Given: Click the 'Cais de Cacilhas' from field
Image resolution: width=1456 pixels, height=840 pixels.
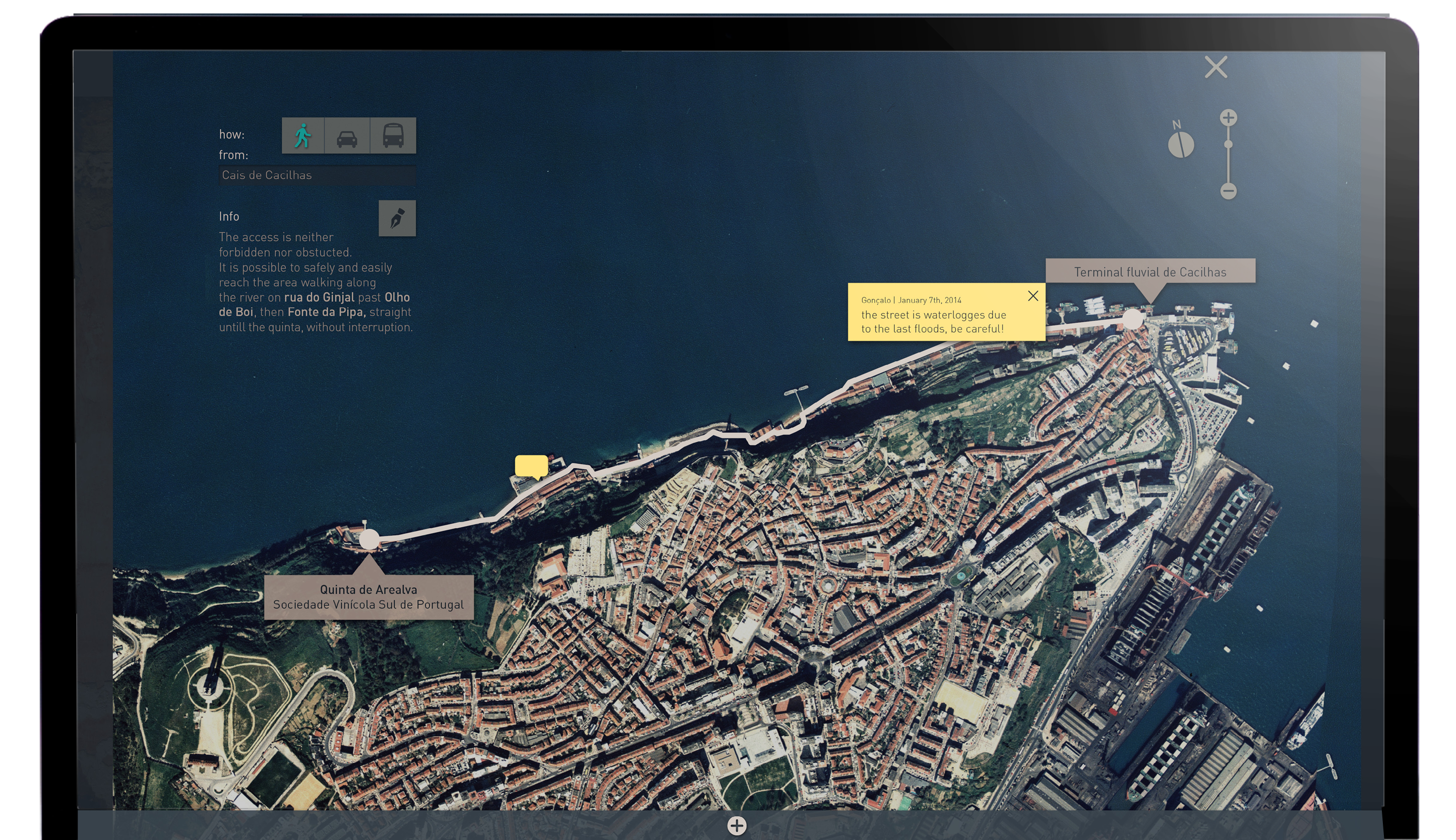Looking at the screenshot, I should (318, 175).
